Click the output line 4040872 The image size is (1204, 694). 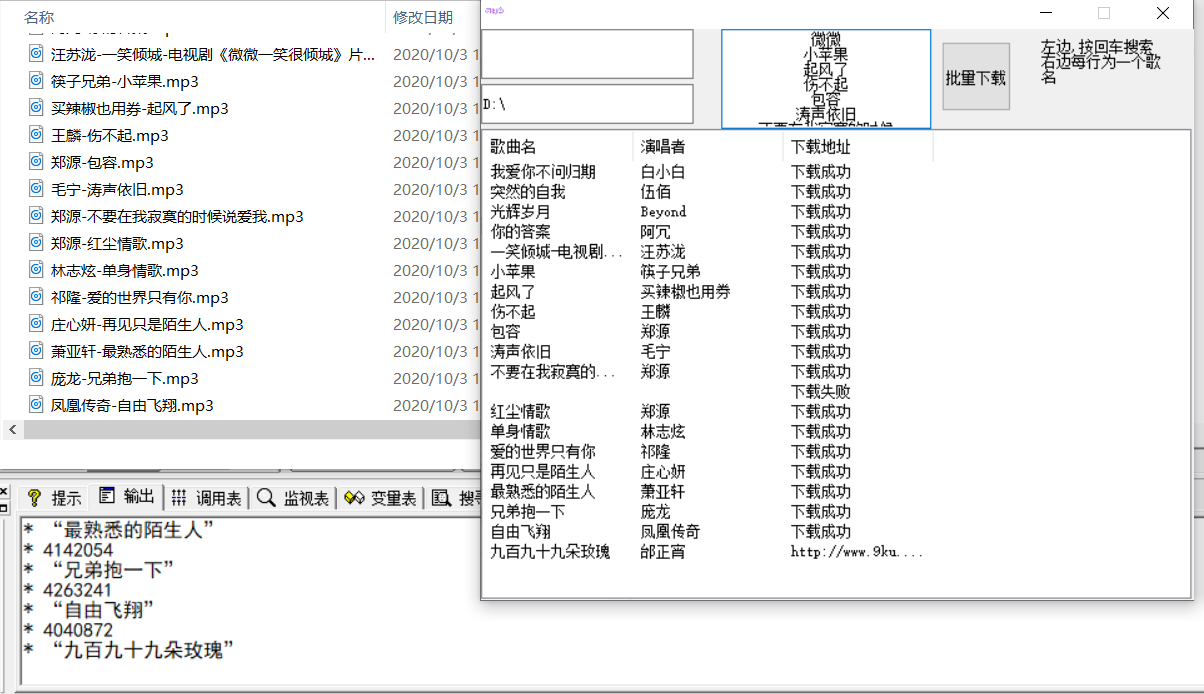(78, 630)
